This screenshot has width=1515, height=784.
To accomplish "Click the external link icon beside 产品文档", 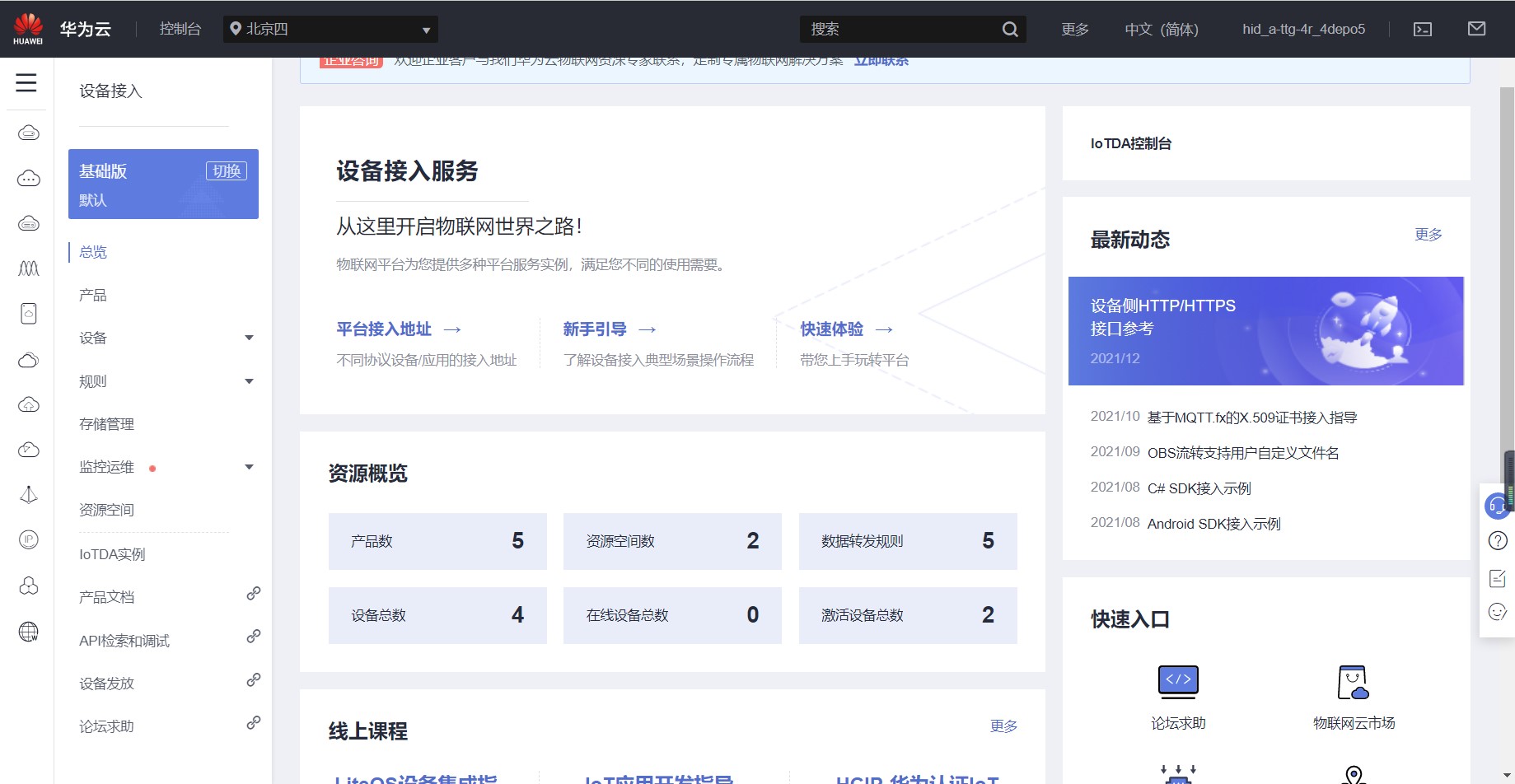I will click(254, 594).
